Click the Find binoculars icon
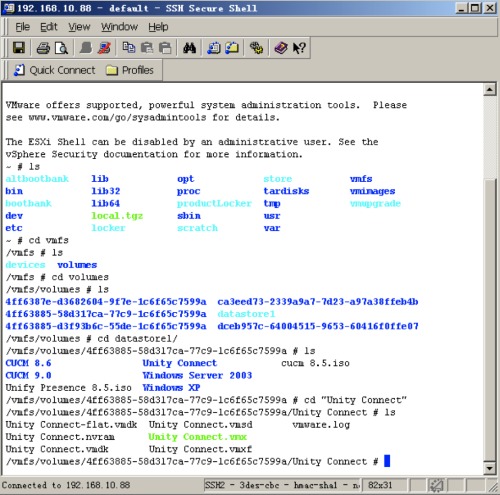This screenshot has height=495, width=500. tap(189, 48)
